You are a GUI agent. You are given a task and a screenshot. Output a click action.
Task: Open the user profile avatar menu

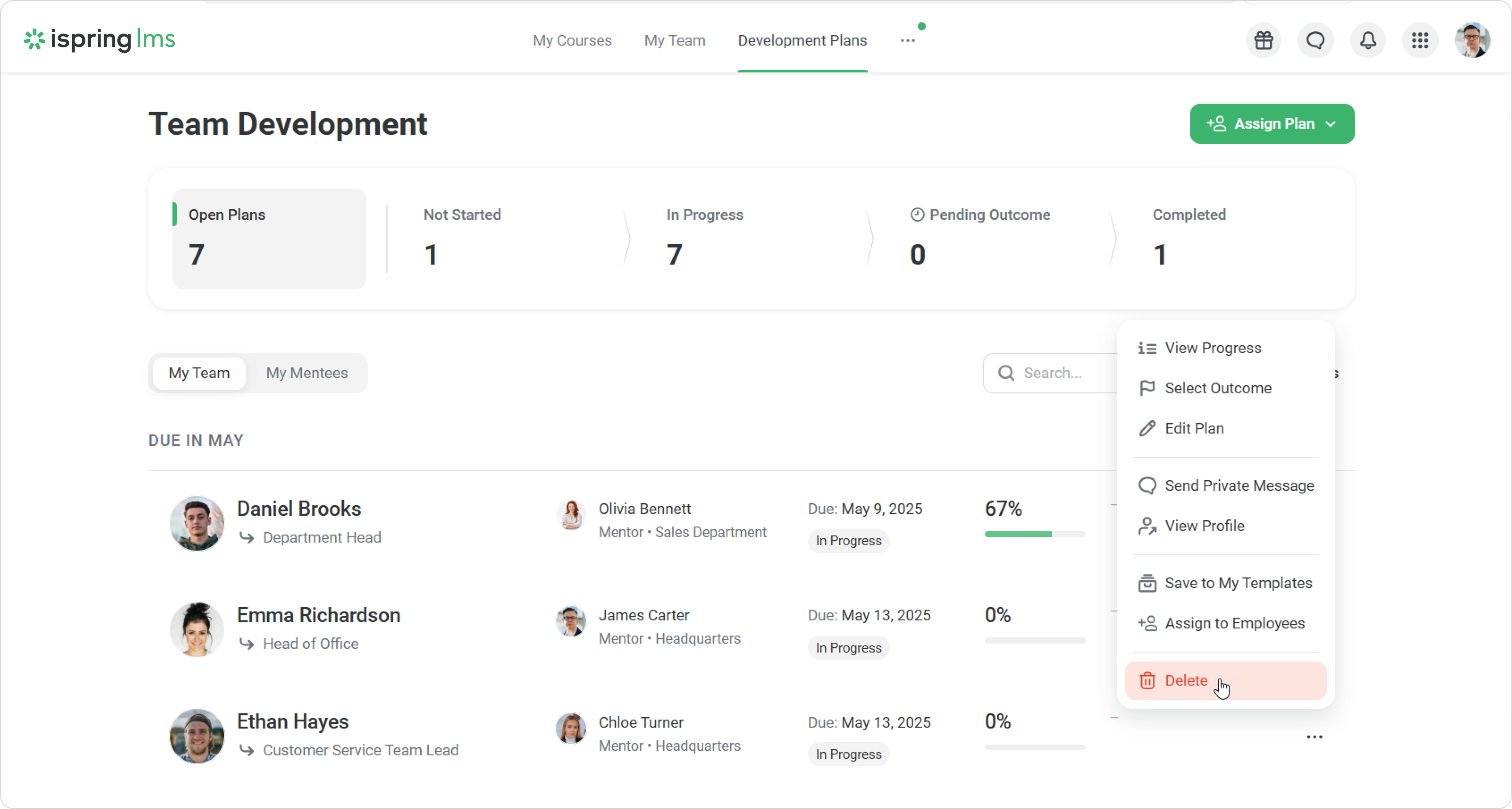click(x=1472, y=41)
